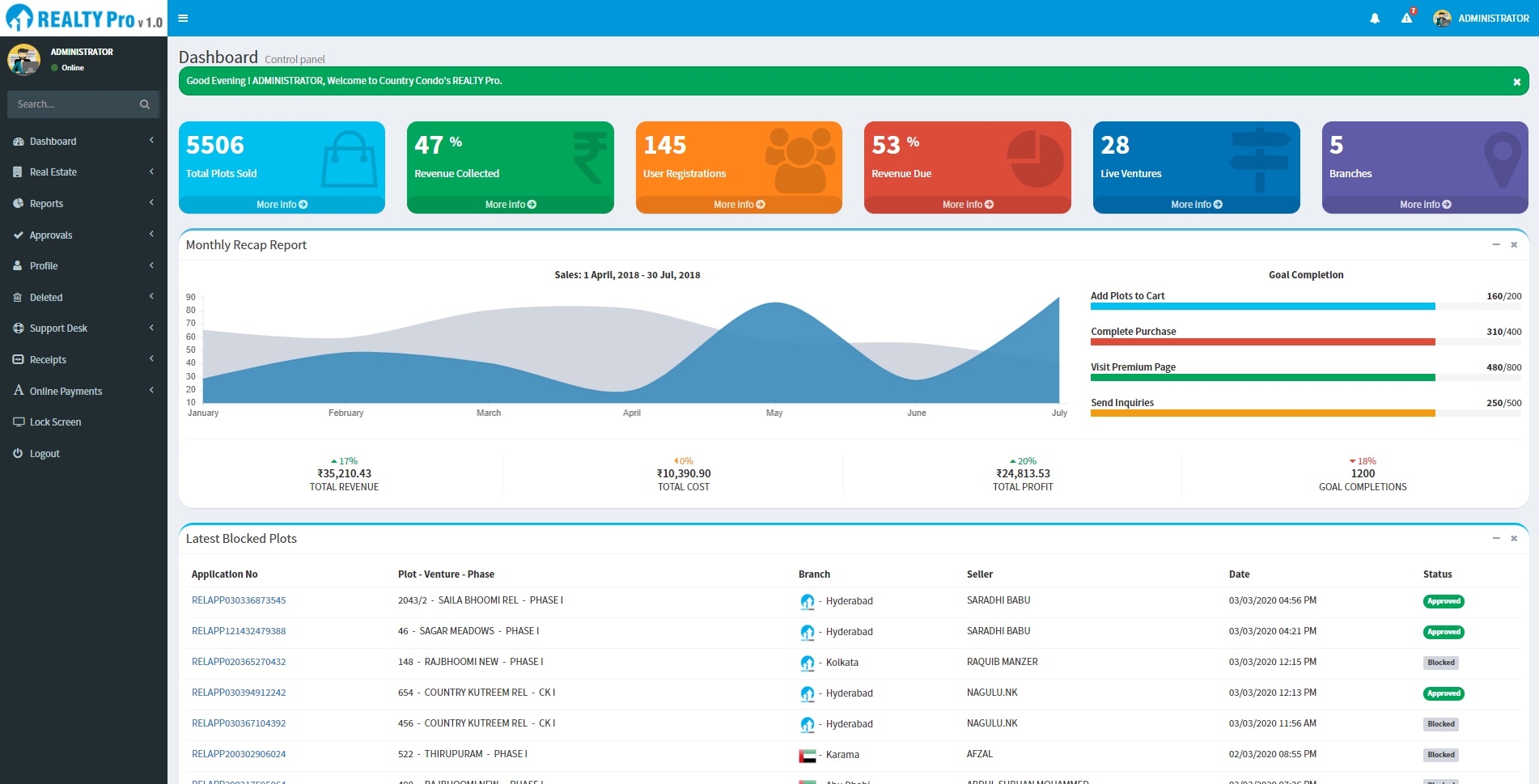Click the Add Plots to Cart progress bar

tap(1262, 307)
